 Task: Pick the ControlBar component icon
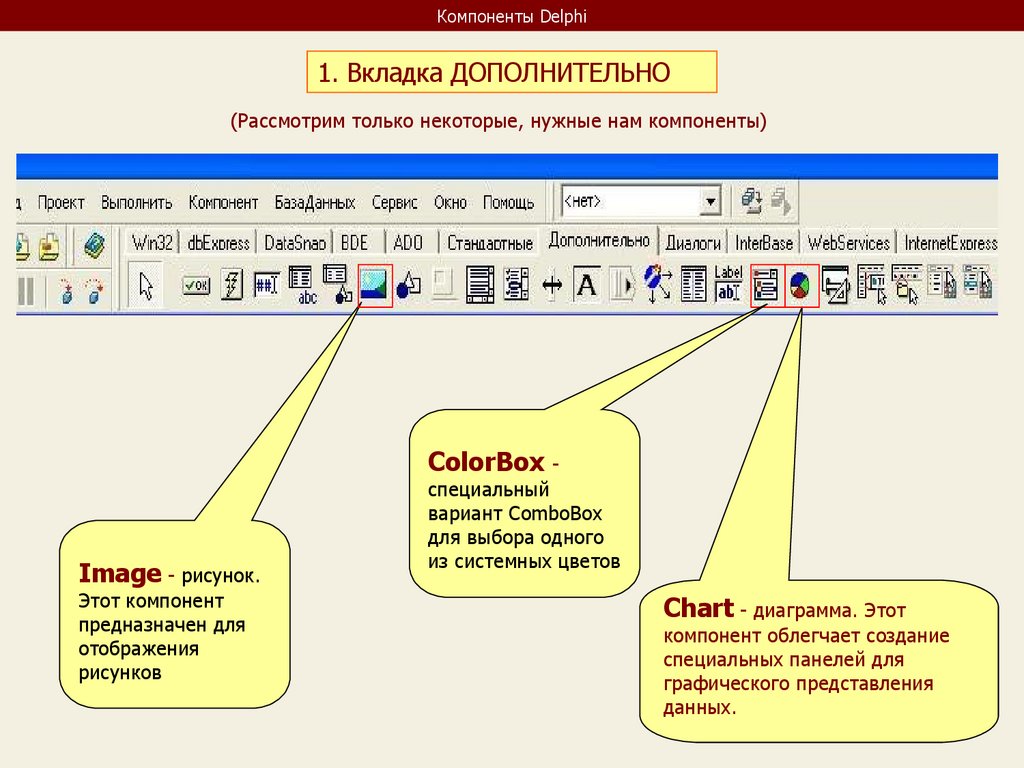(623, 285)
